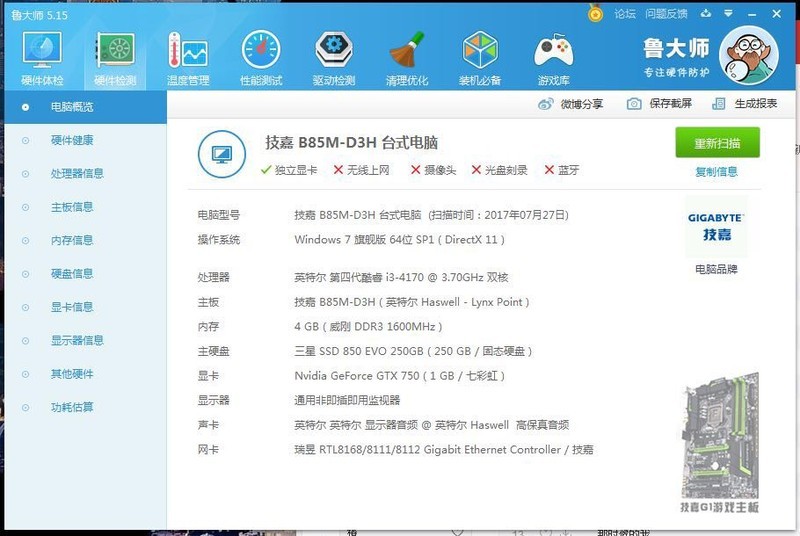Click the cloud download icon in title bar
This screenshot has height=536, width=800.
[706, 14]
